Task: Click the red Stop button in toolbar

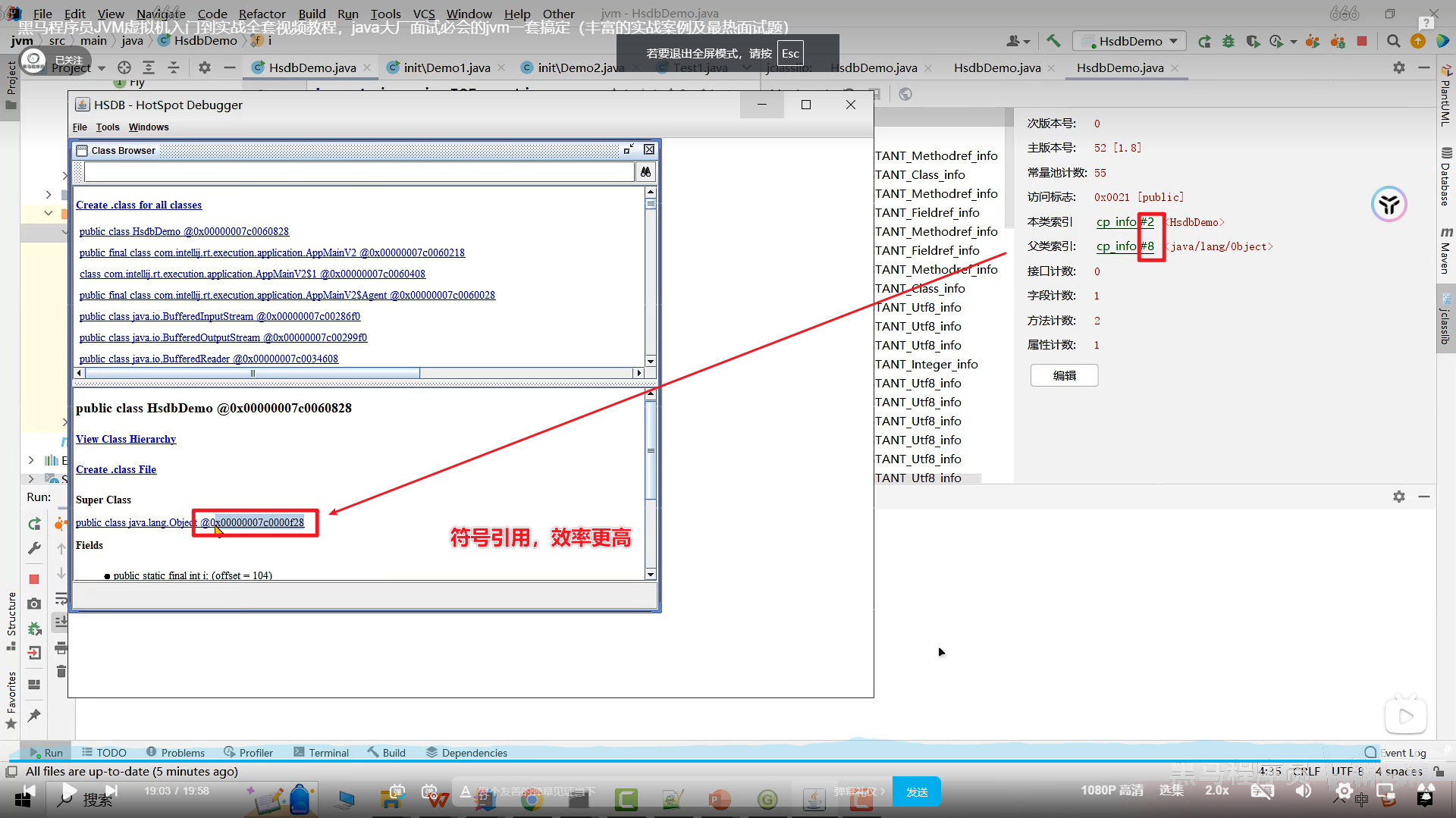Action: 1362,41
